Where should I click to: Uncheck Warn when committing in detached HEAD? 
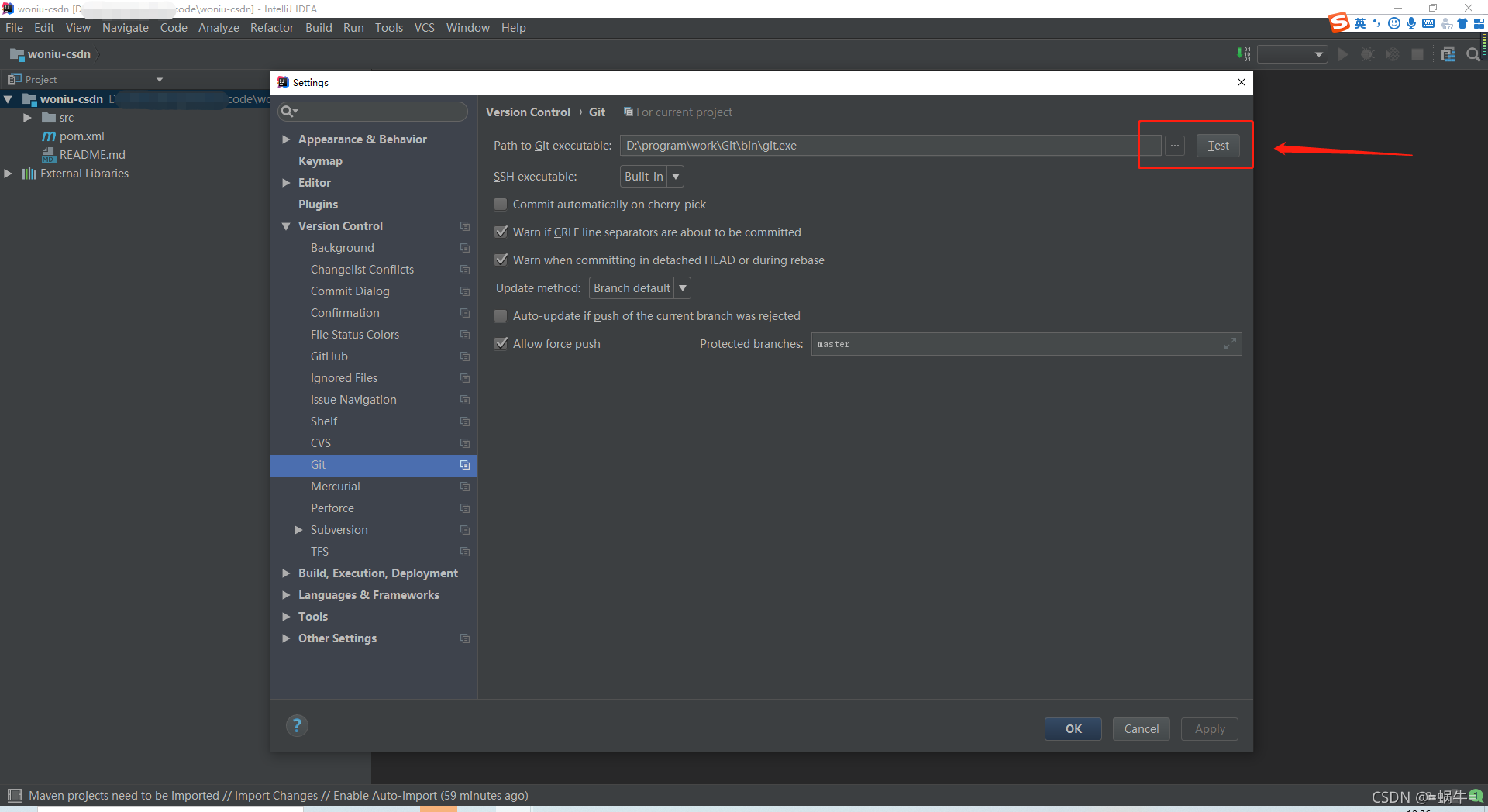501,260
